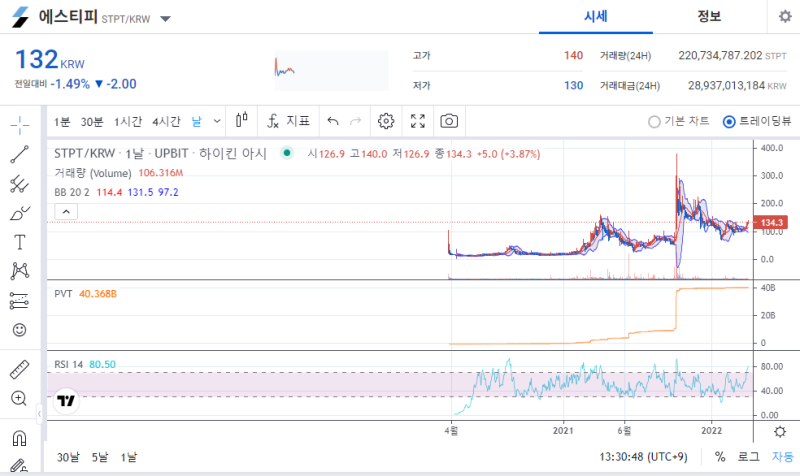Open timezone menu 13:30:48 (UTC+9)
The width and height of the screenshot is (800, 476).
[x=643, y=457]
